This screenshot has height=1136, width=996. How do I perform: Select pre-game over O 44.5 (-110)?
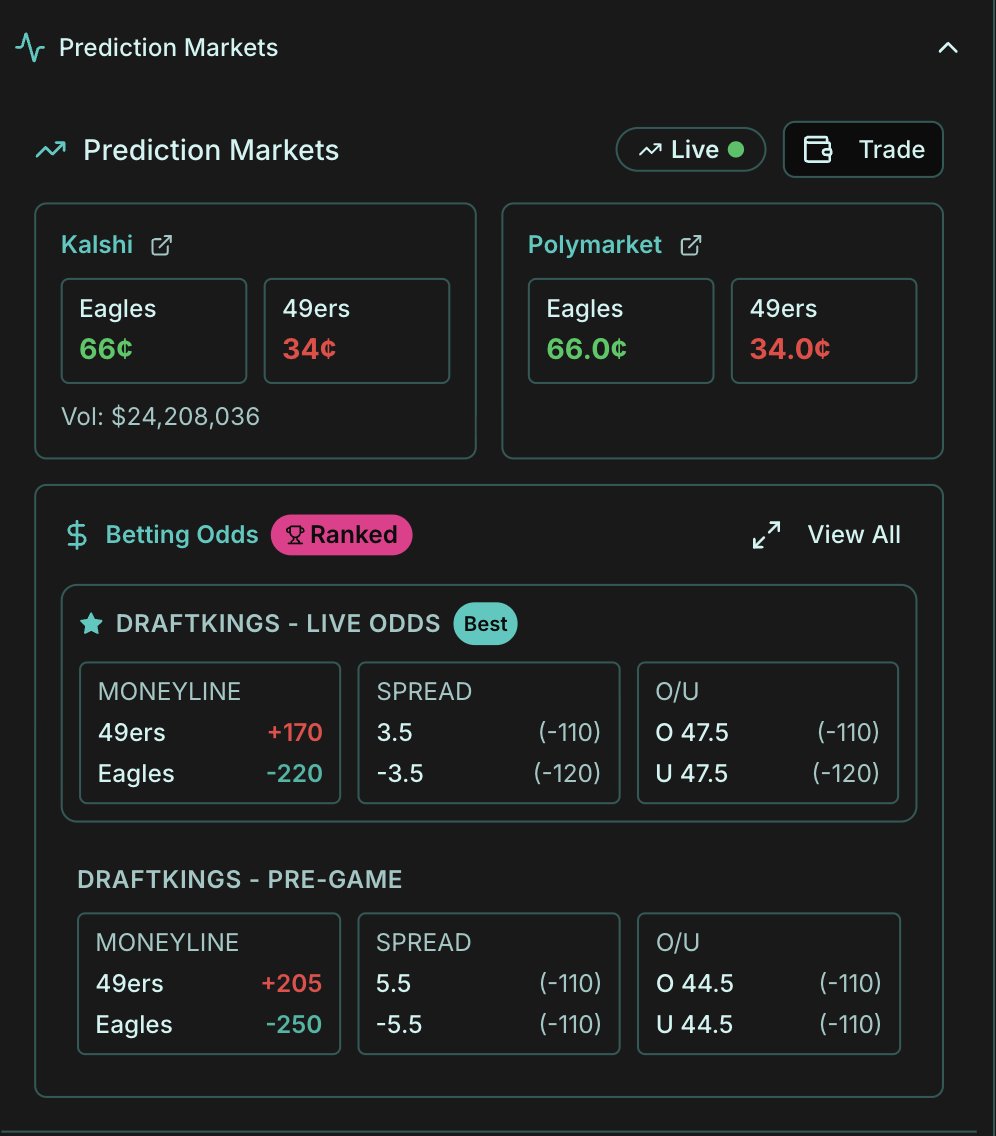[769, 984]
